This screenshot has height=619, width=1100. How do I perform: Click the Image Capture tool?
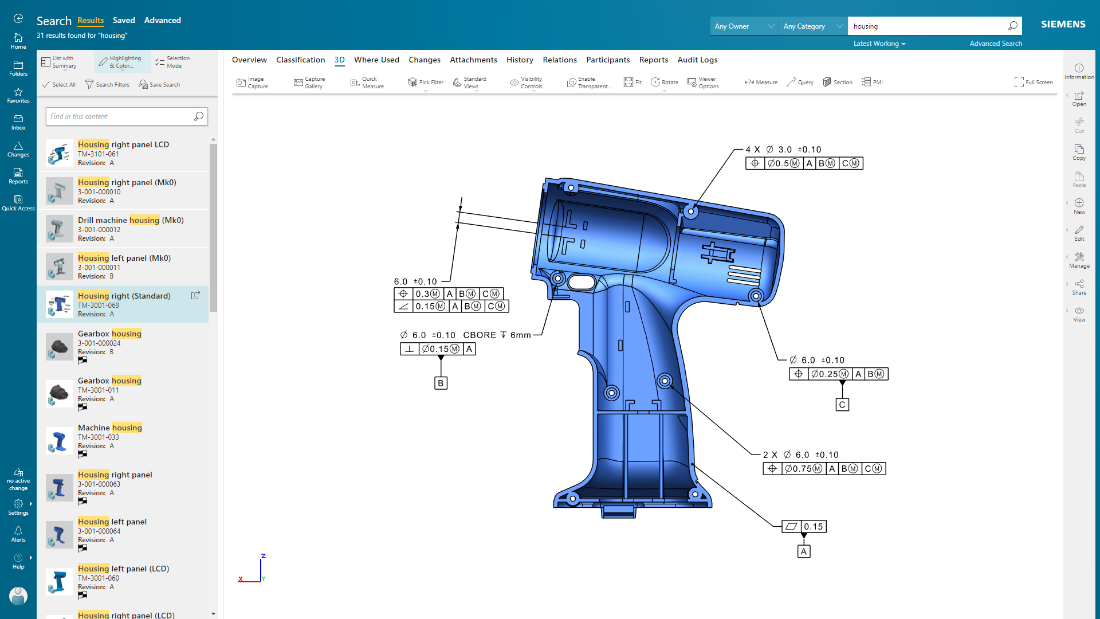(x=250, y=82)
